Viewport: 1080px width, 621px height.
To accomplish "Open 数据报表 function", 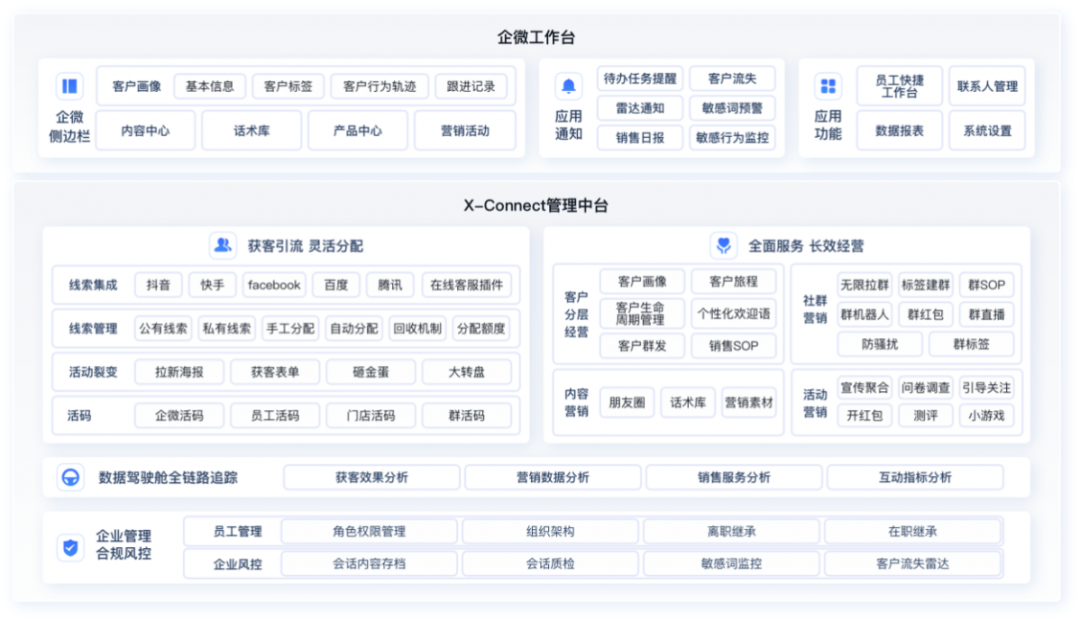I will tap(900, 130).
